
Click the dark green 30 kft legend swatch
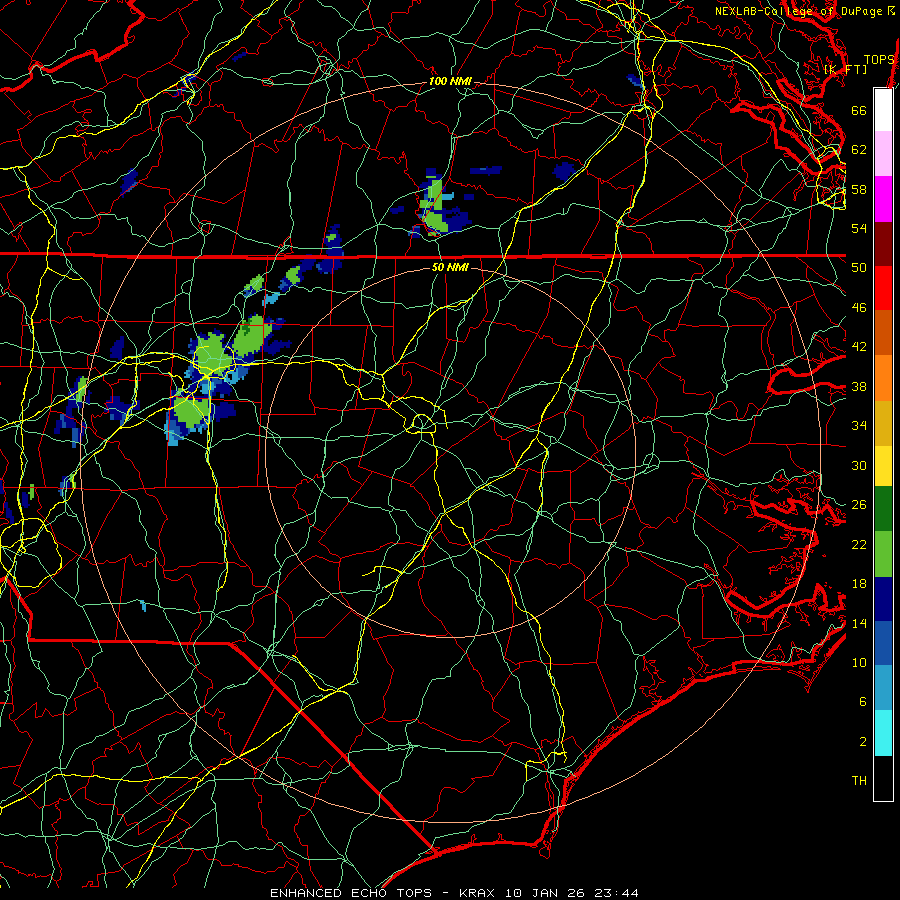tap(883, 509)
